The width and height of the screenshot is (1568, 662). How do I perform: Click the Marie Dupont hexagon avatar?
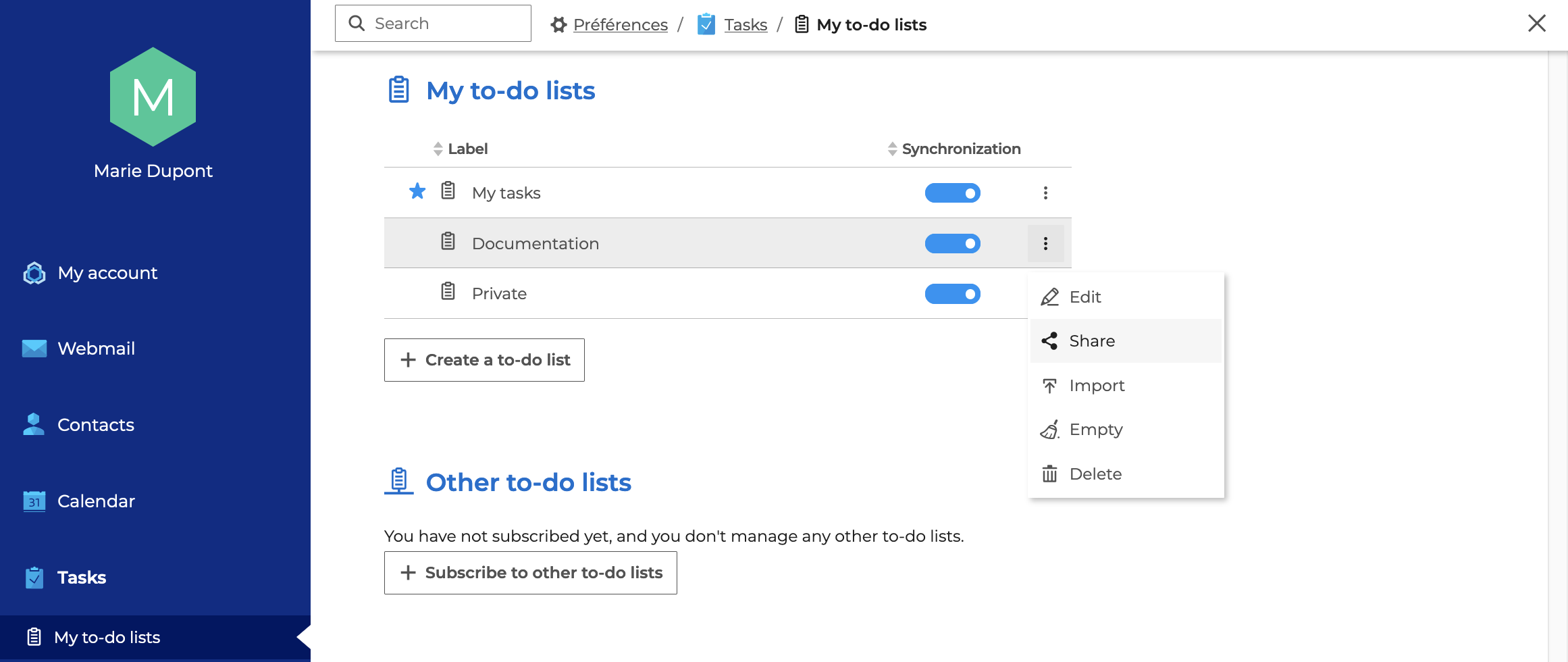click(153, 97)
